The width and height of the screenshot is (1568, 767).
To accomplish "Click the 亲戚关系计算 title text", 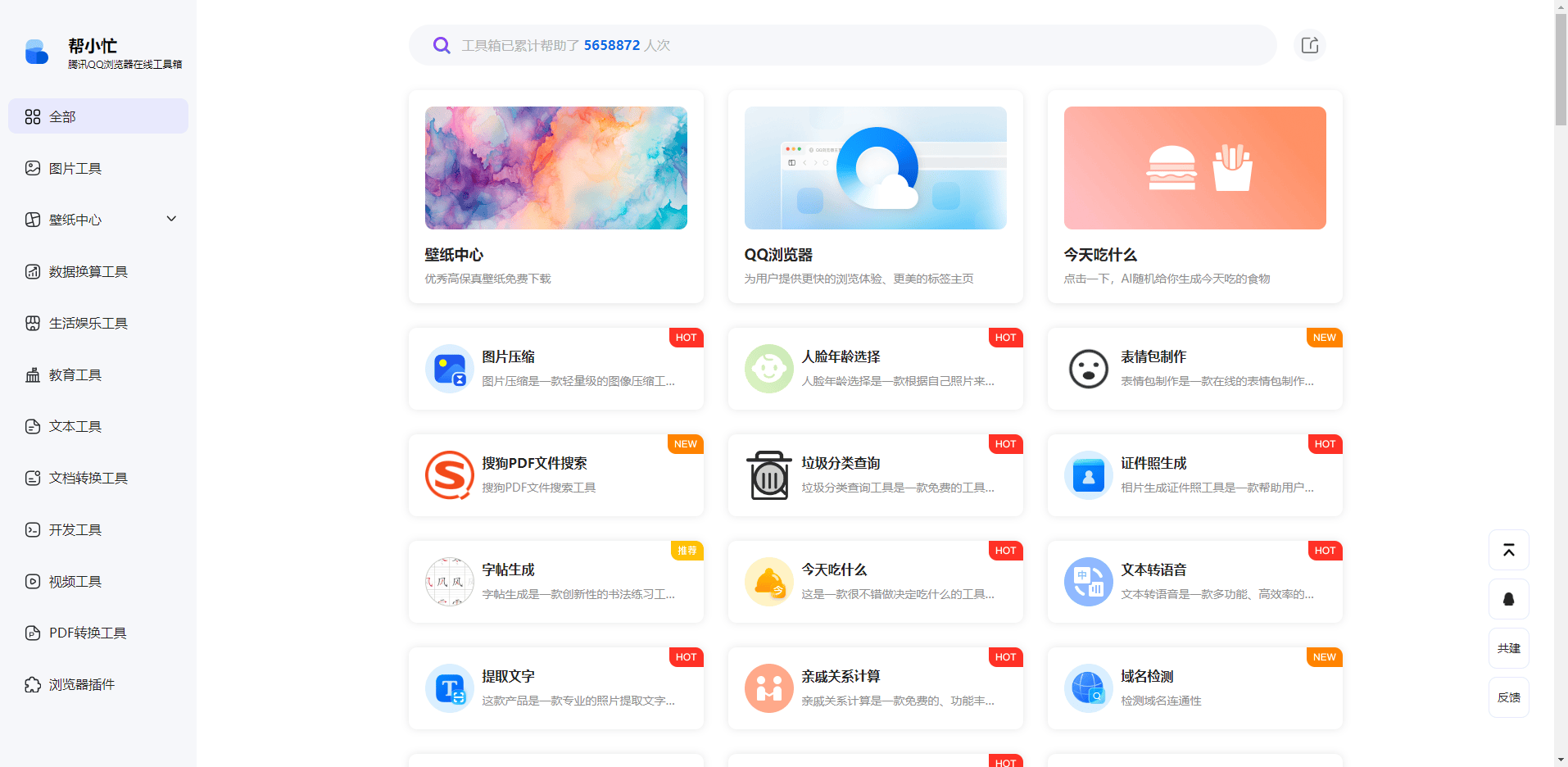I will [x=841, y=676].
